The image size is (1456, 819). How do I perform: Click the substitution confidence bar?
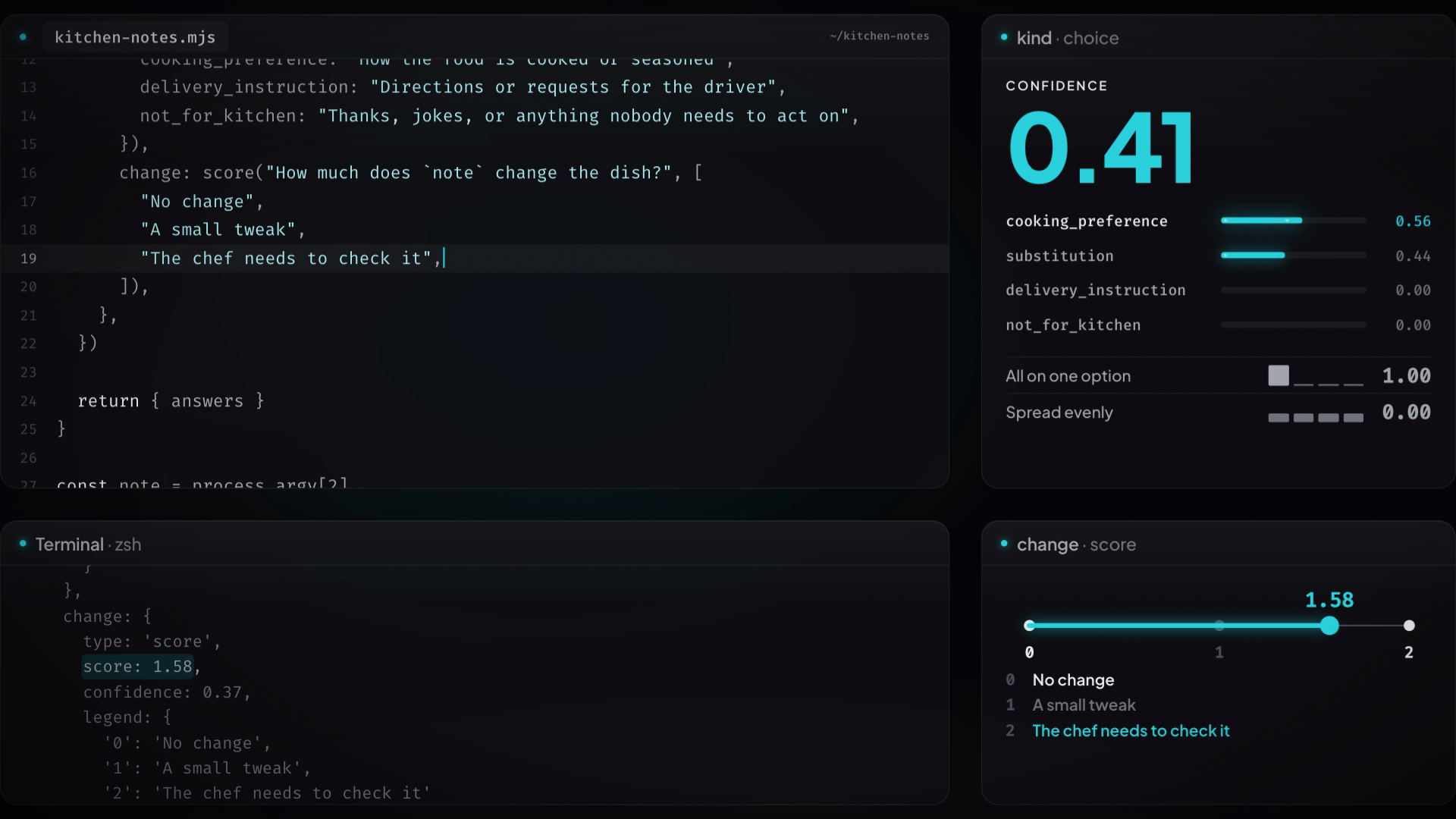[x=1293, y=256]
